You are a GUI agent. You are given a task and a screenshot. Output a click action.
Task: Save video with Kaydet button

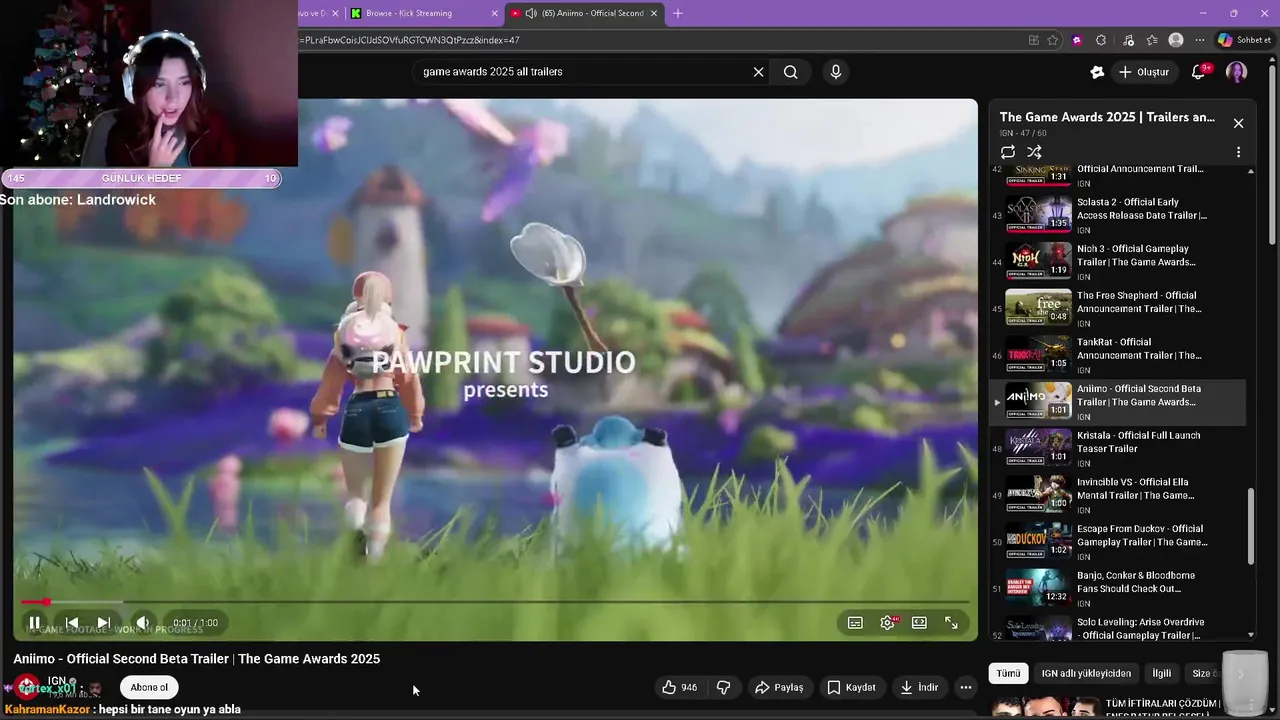pyautogui.click(x=851, y=687)
